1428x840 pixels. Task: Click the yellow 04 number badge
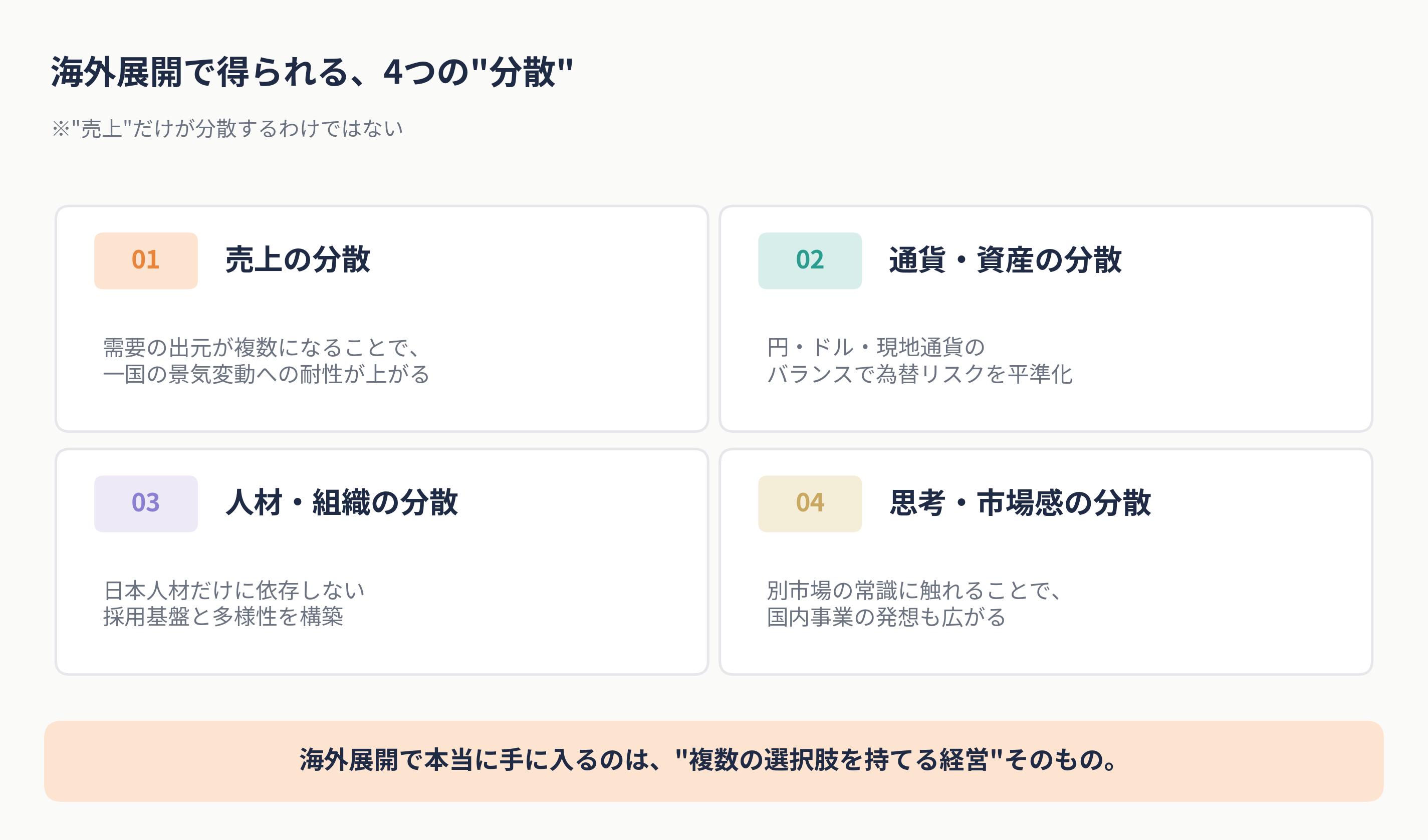(810, 503)
